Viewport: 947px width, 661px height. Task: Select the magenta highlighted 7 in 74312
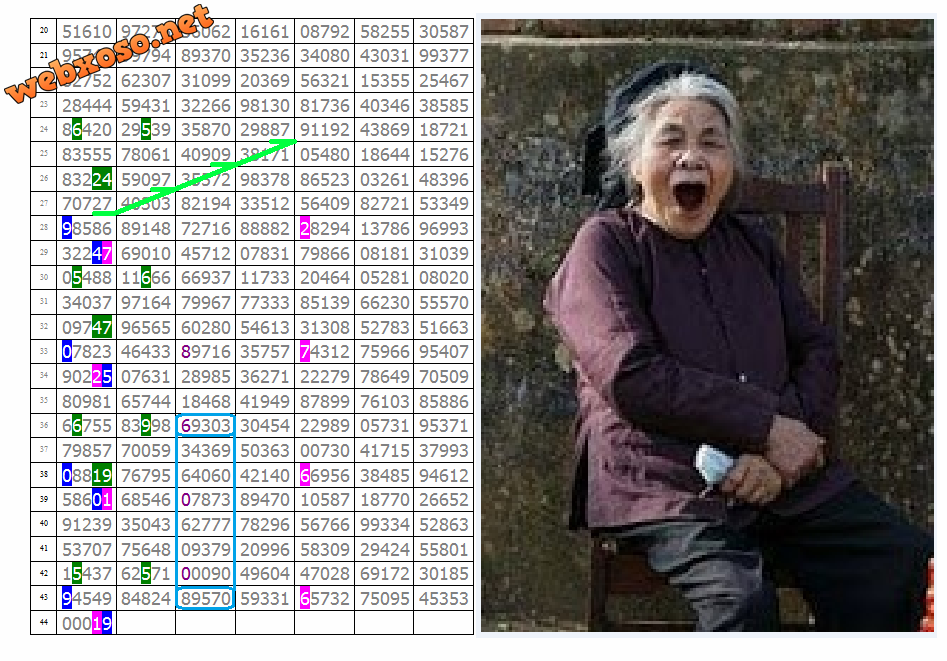[x=304, y=352]
